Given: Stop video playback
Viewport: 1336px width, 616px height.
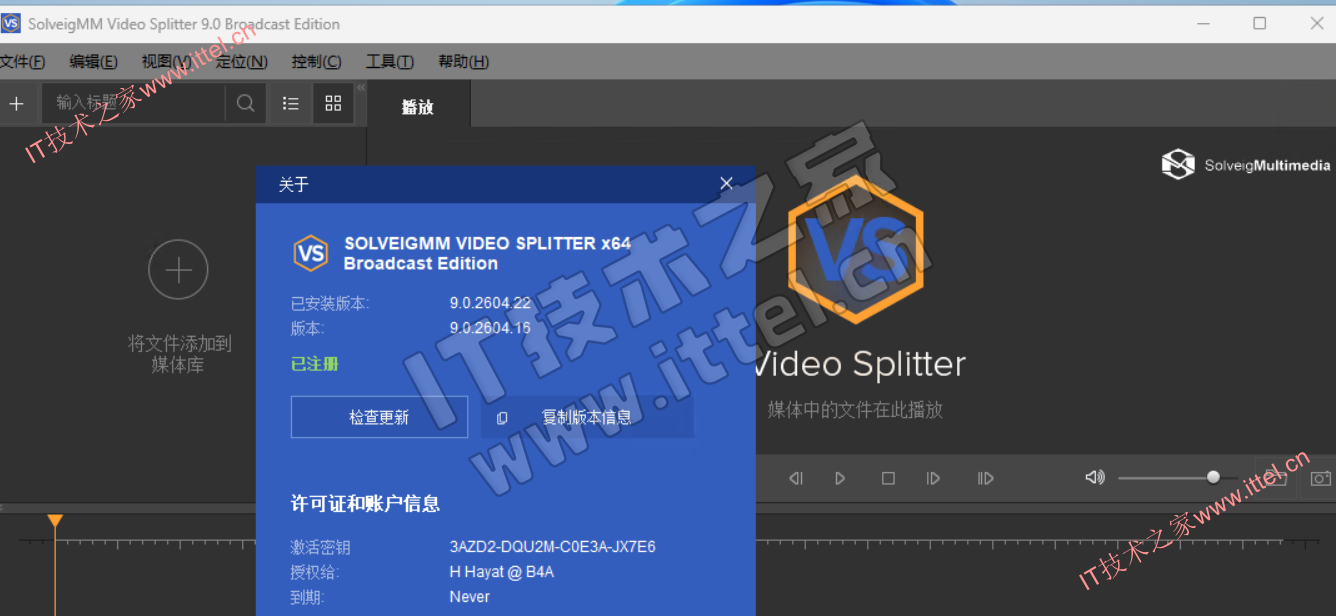Looking at the screenshot, I should pyautogui.click(x=888, y=479).
